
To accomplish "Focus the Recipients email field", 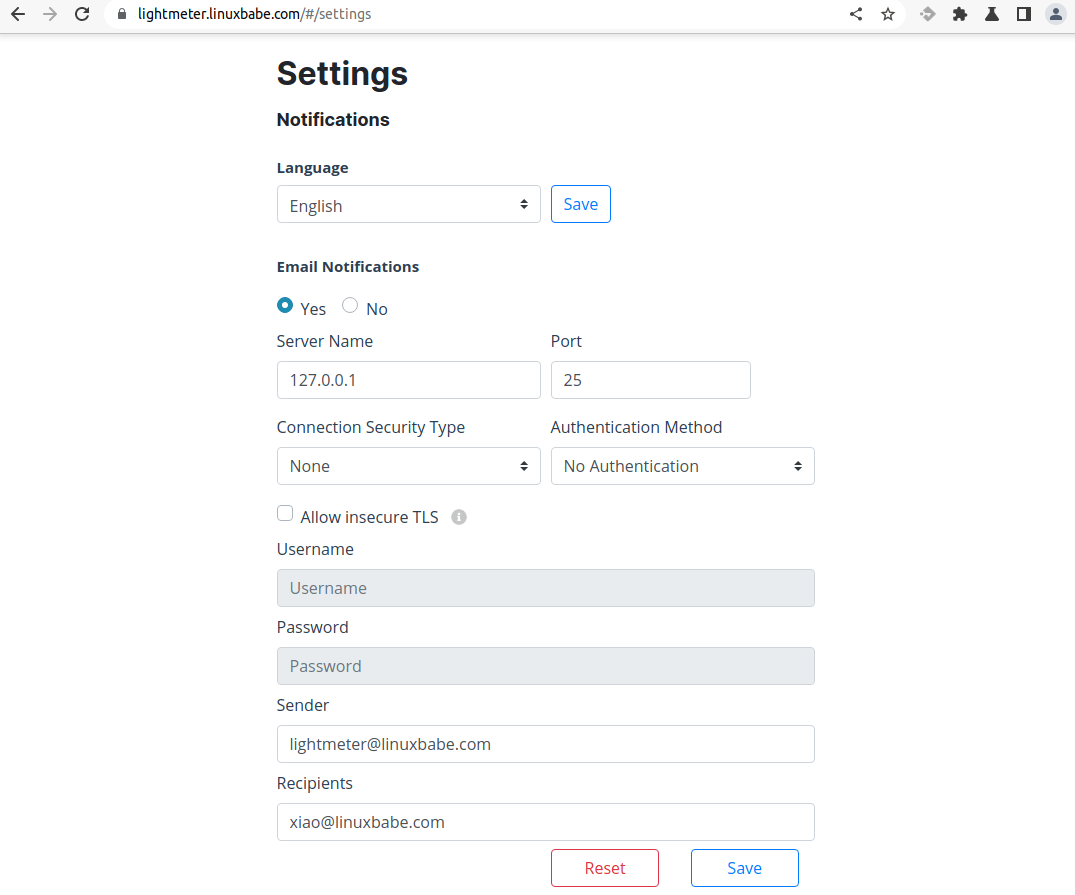I will pos(545,822).
